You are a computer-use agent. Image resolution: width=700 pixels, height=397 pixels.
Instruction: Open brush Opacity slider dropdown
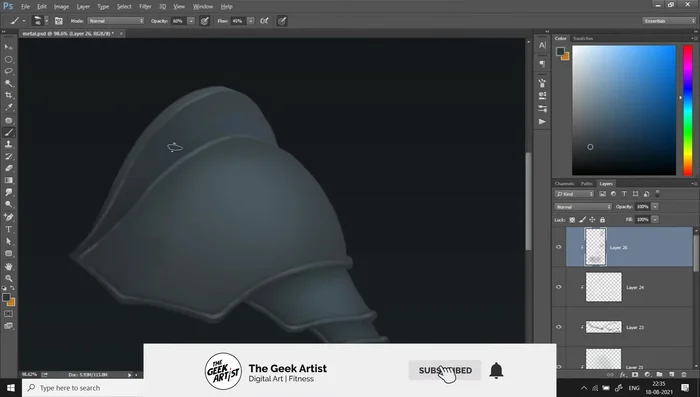point(191,21)
